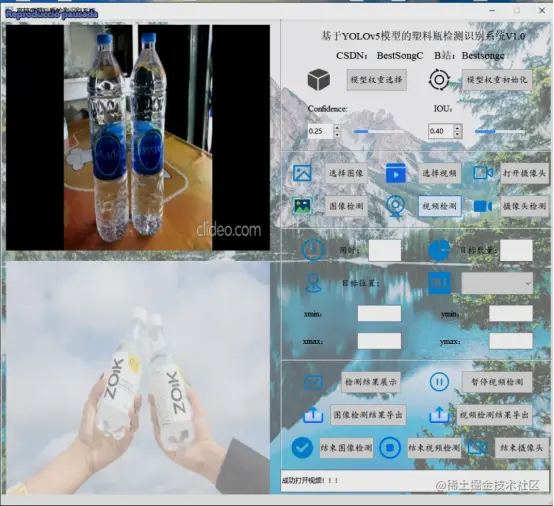Click the 目标数量 output field
The image size is (554, 506).
pos(516,250)
